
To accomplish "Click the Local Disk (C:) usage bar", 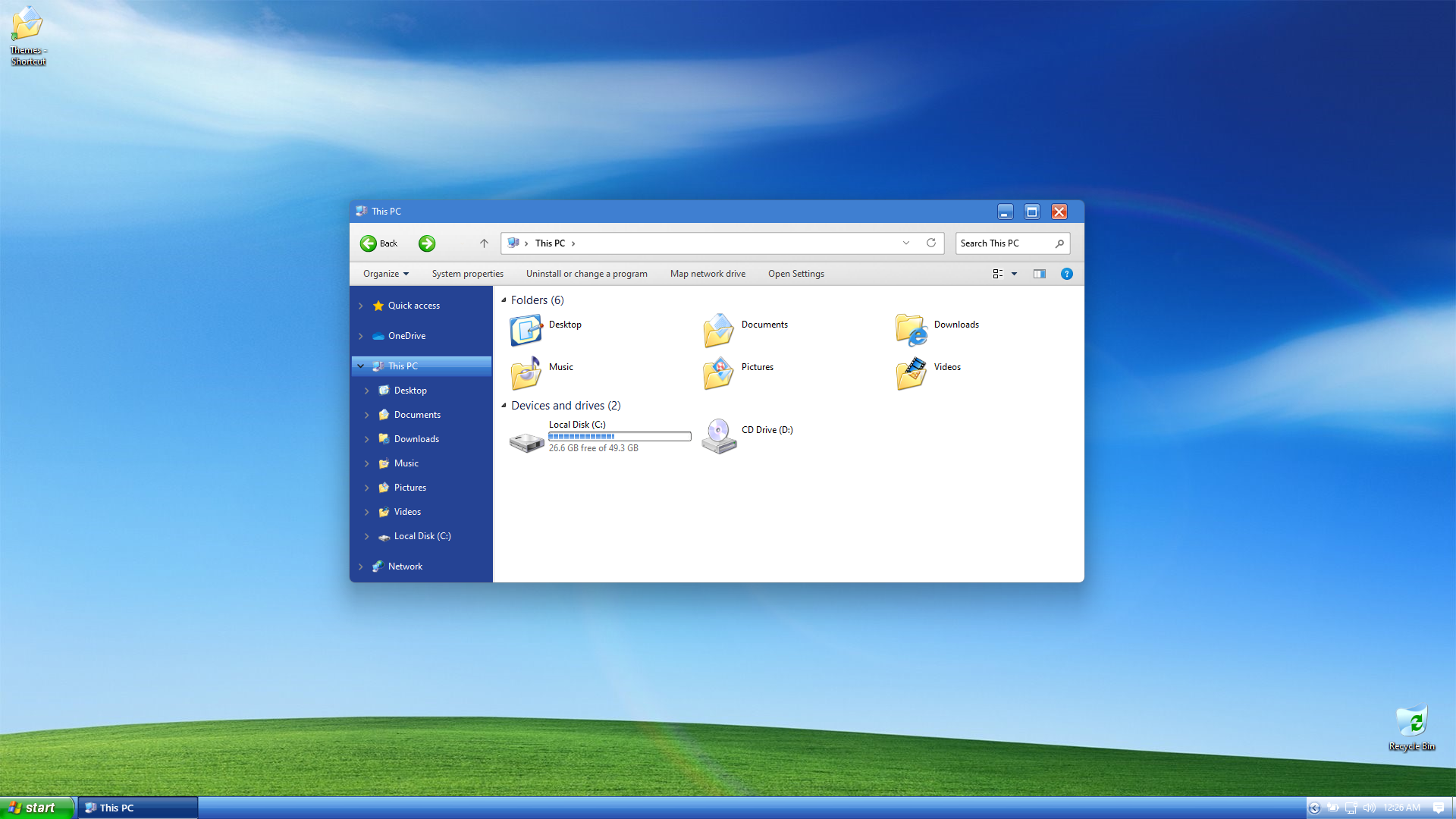I will click(620, 437).
